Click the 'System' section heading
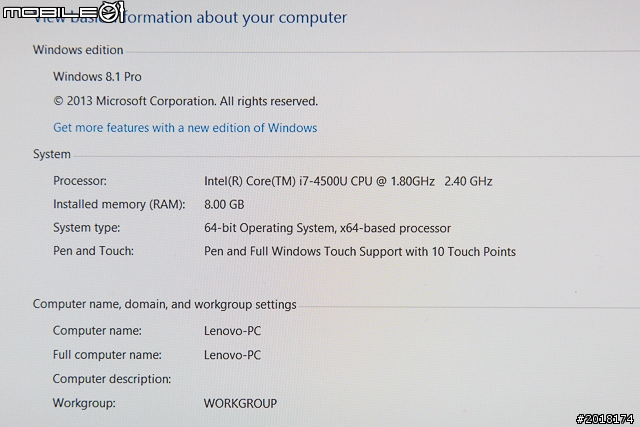 click(x=52, y=154)
